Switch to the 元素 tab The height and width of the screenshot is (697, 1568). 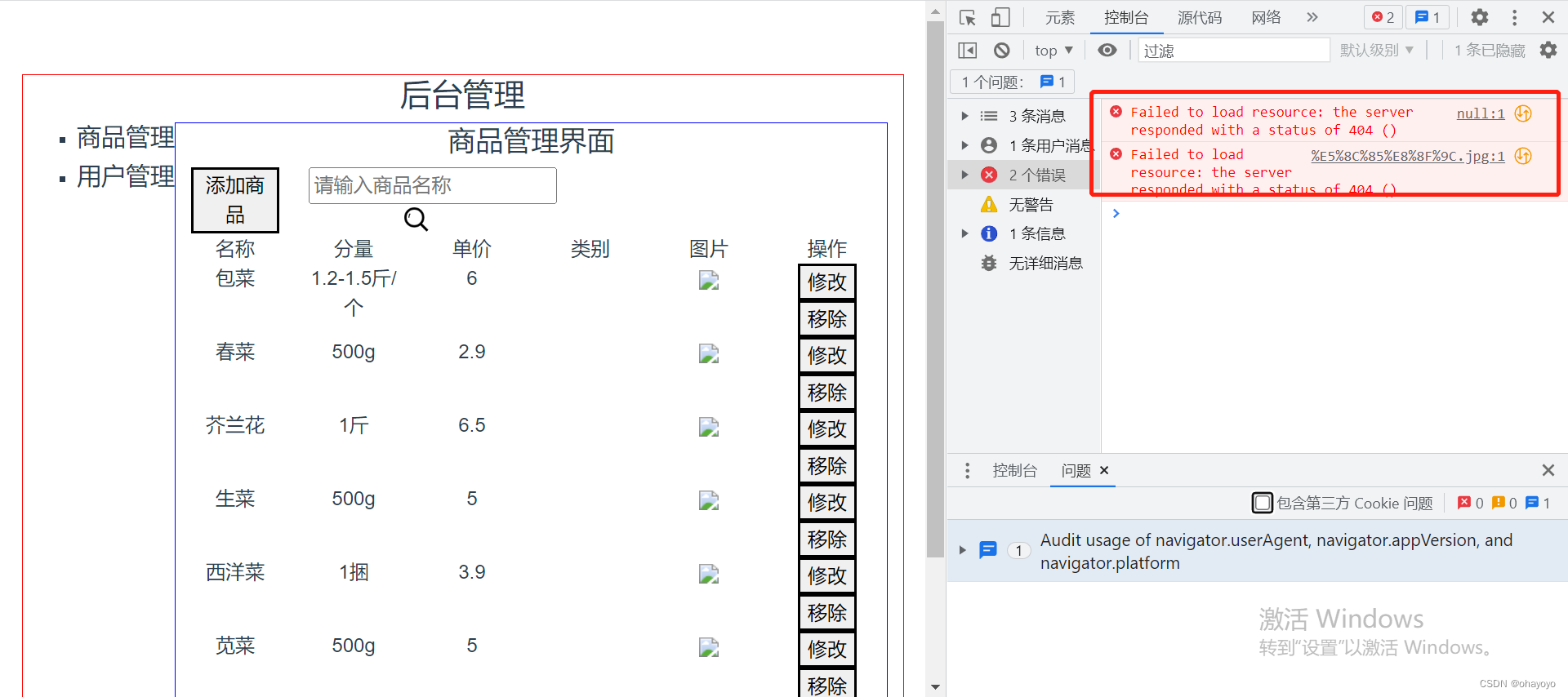(1060, 17)
